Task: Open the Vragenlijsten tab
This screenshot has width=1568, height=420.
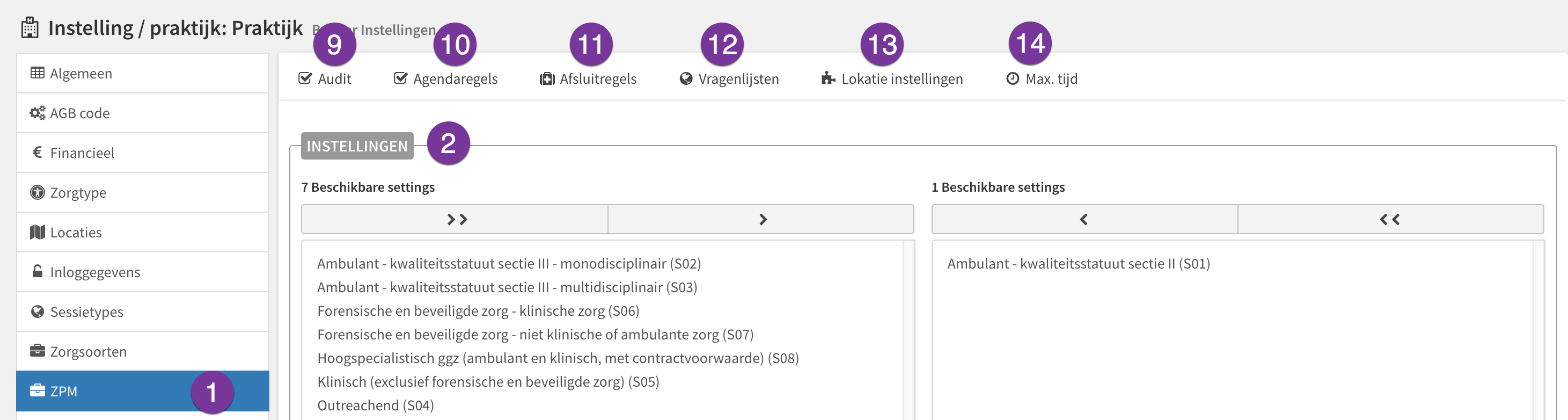Action: 729,78
